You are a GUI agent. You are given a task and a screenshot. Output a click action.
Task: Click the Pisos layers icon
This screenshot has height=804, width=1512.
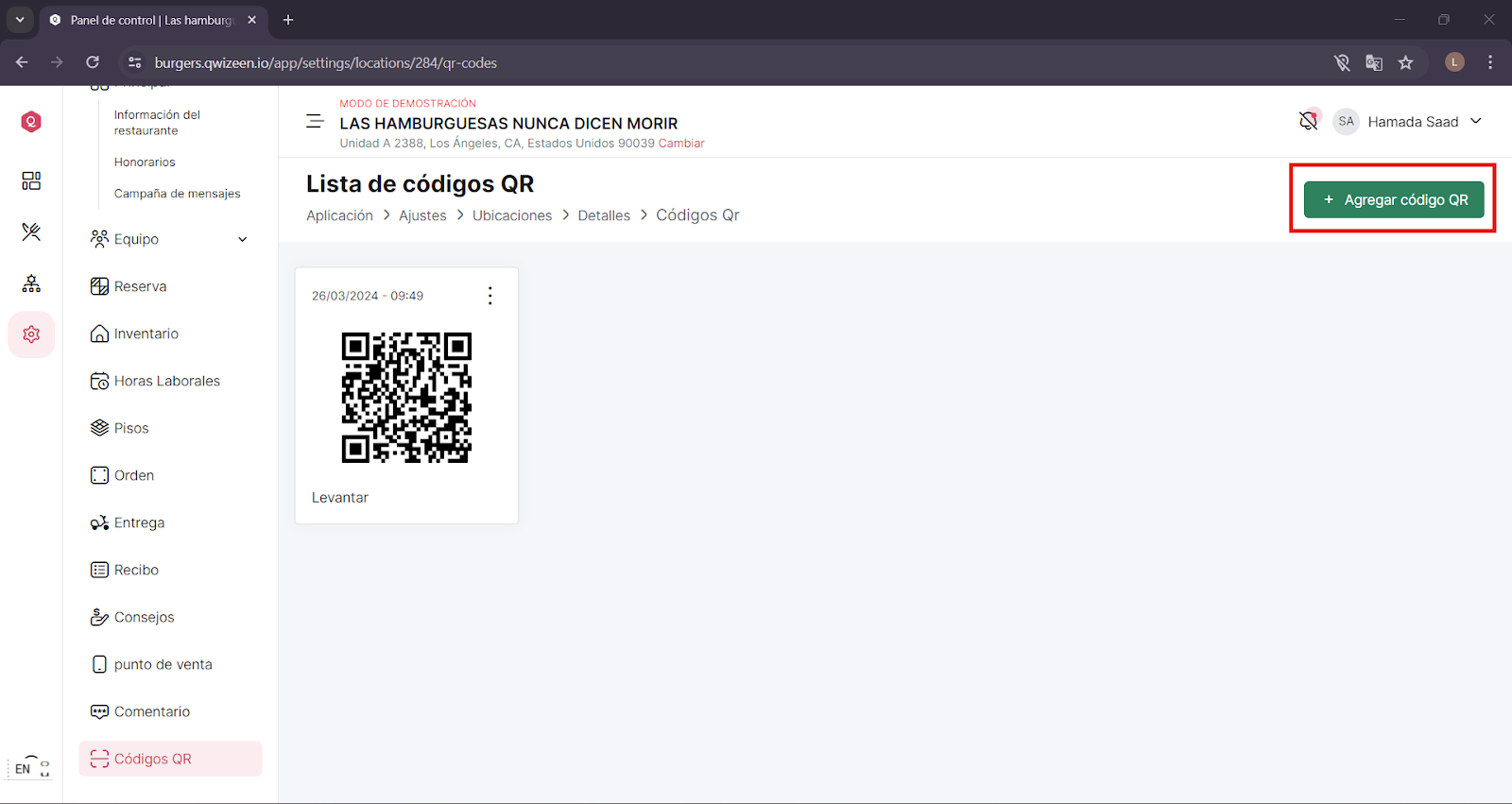tap(99, 428)
